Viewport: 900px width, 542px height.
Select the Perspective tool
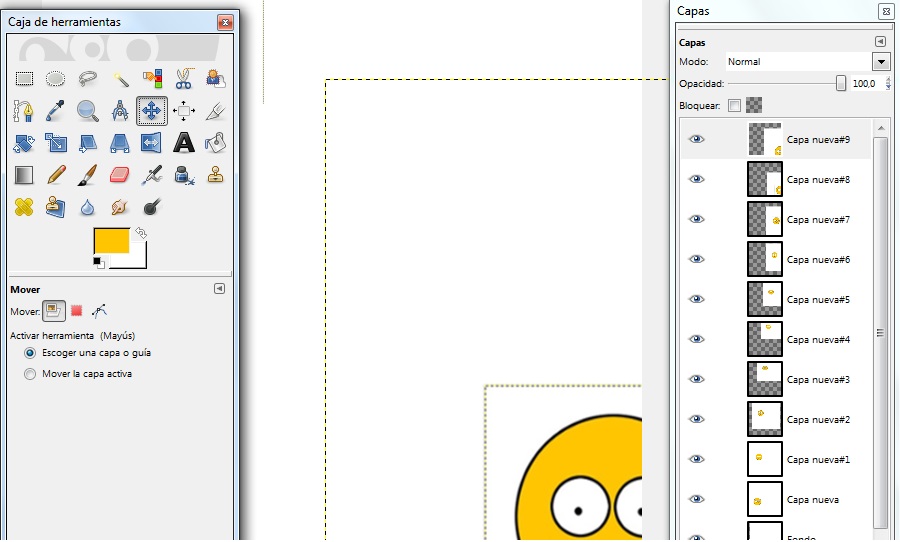[x=119, y=143]
